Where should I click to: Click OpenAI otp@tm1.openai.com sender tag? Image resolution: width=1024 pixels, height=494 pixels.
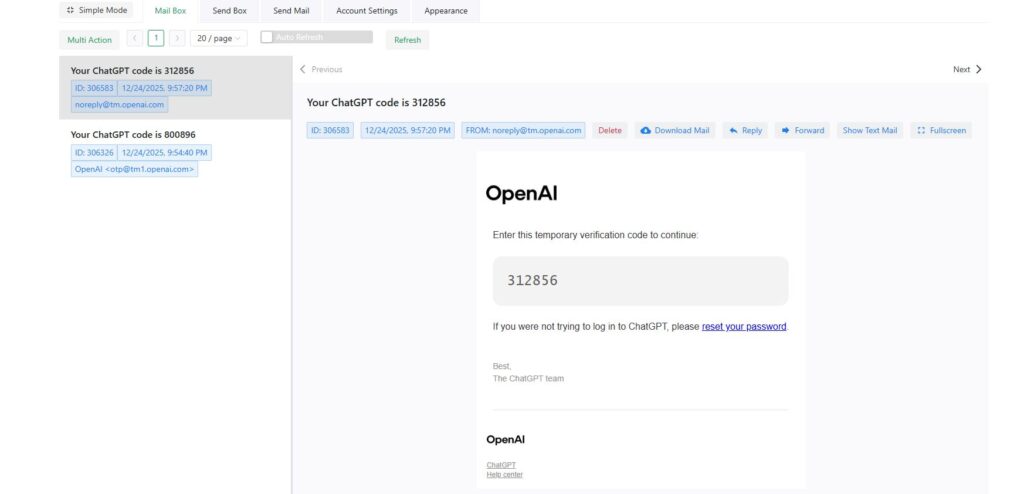coord(135,169)
